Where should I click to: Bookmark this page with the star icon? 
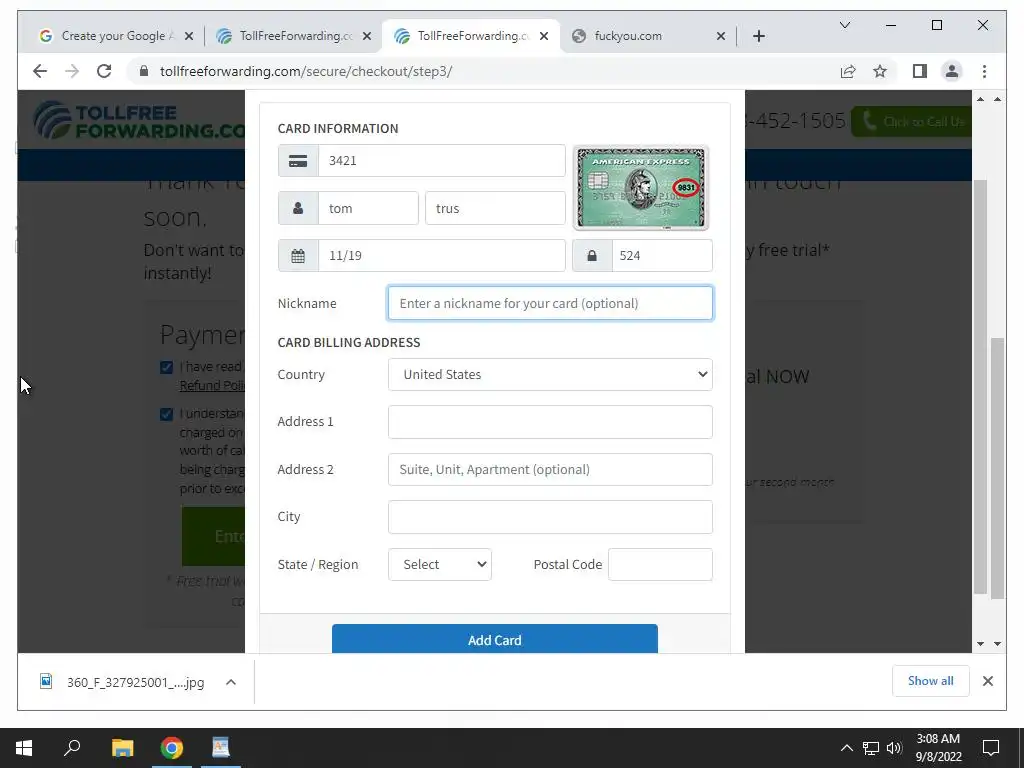pos(880,71)
